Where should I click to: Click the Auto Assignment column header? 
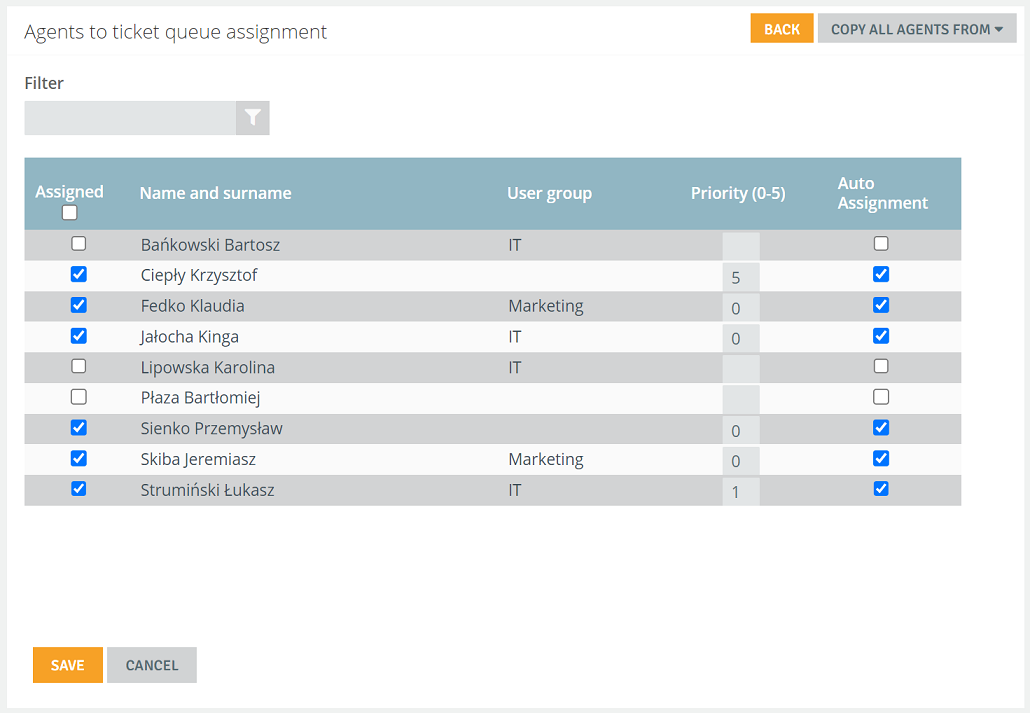pos(882,193)
